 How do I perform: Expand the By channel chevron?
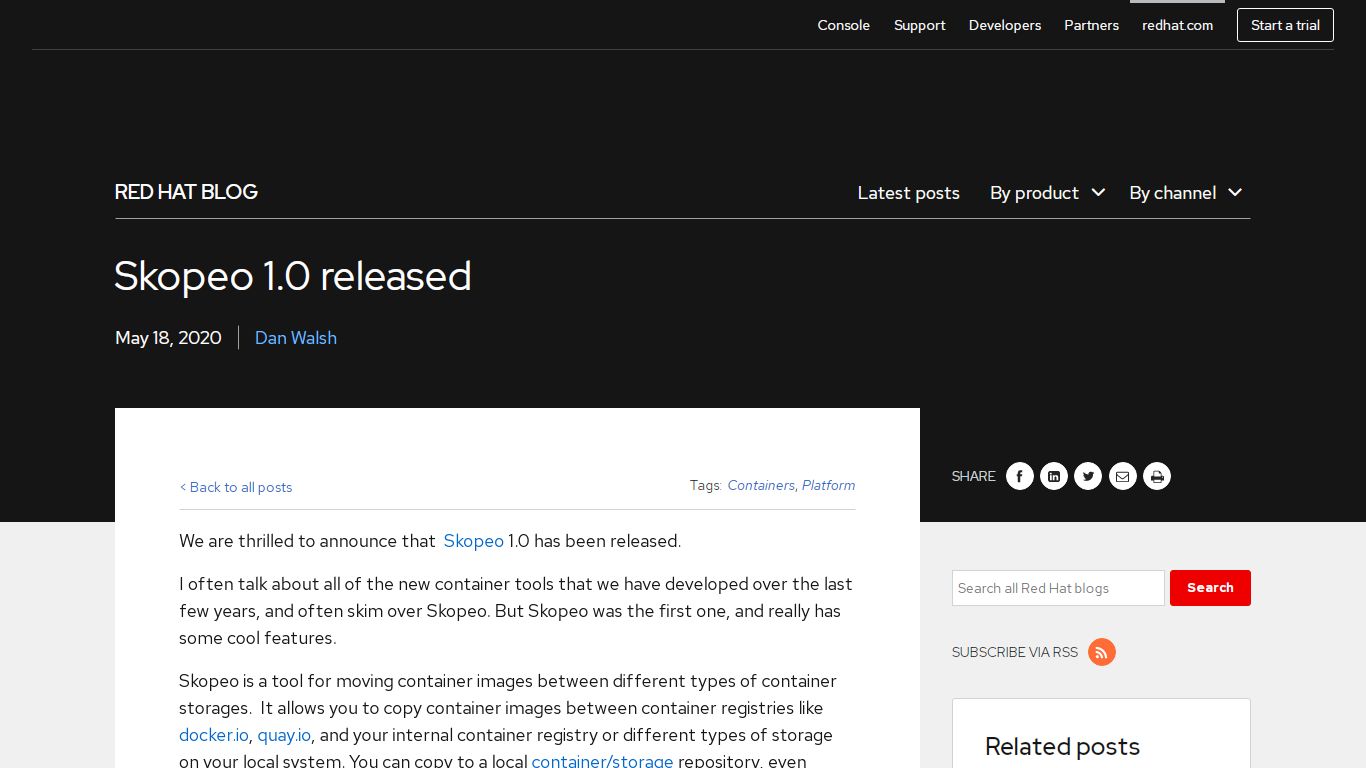pos(1235,192)
